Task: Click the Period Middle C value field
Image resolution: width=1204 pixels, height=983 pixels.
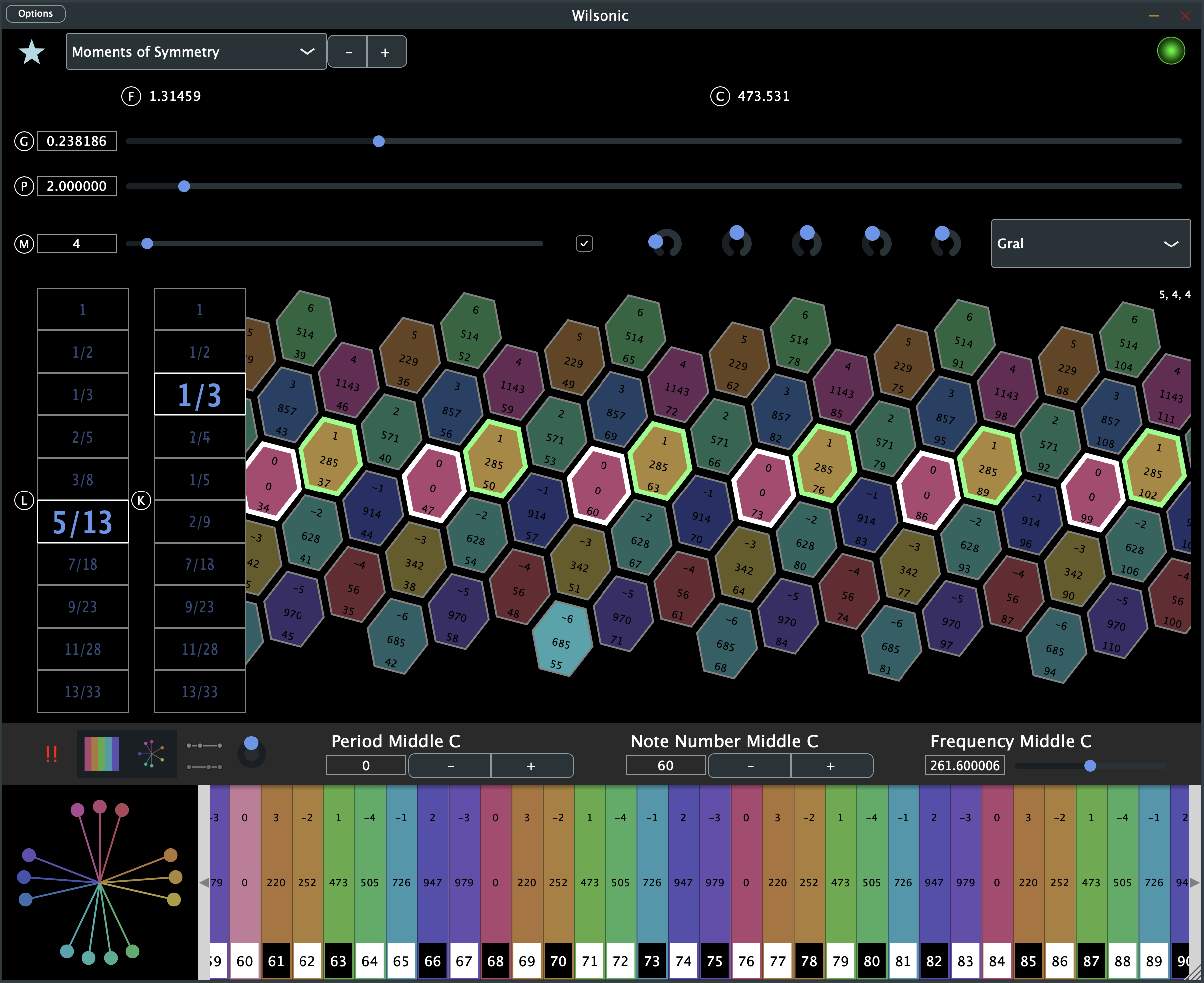Action: tap(366, 765)
